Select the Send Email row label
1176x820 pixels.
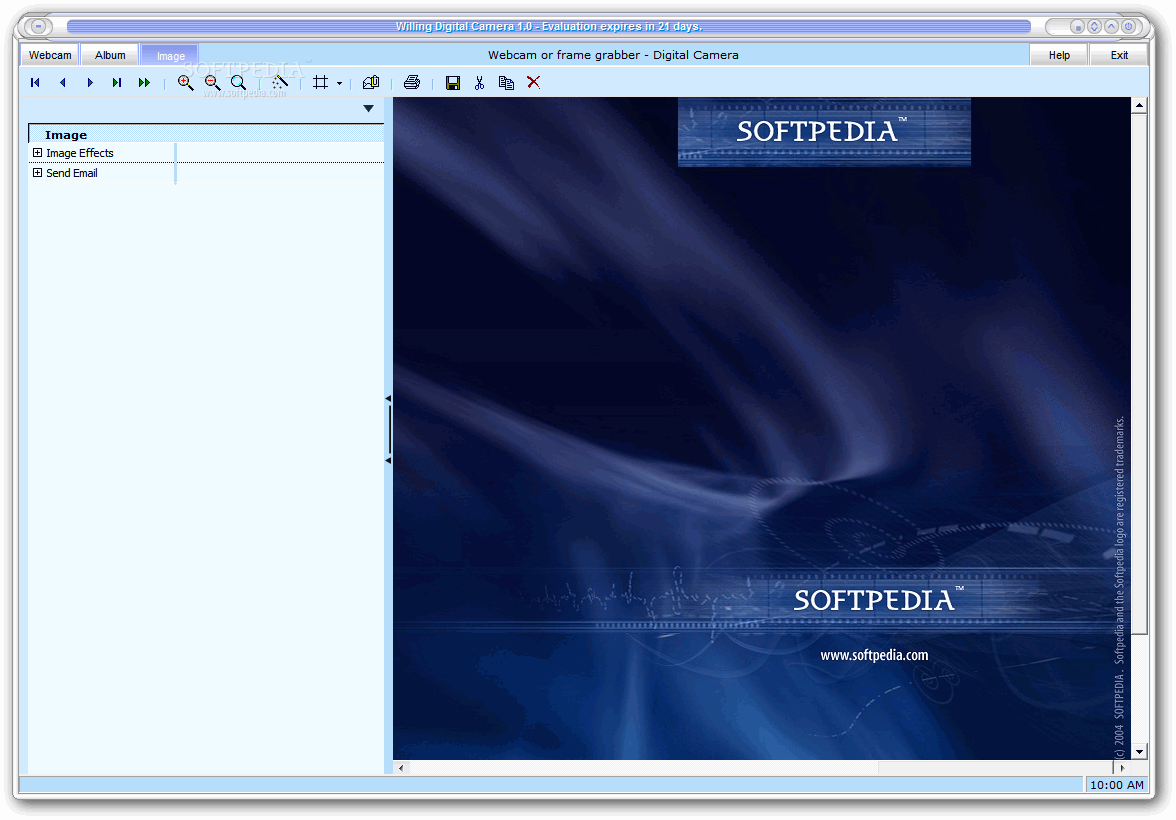(72, 173)
